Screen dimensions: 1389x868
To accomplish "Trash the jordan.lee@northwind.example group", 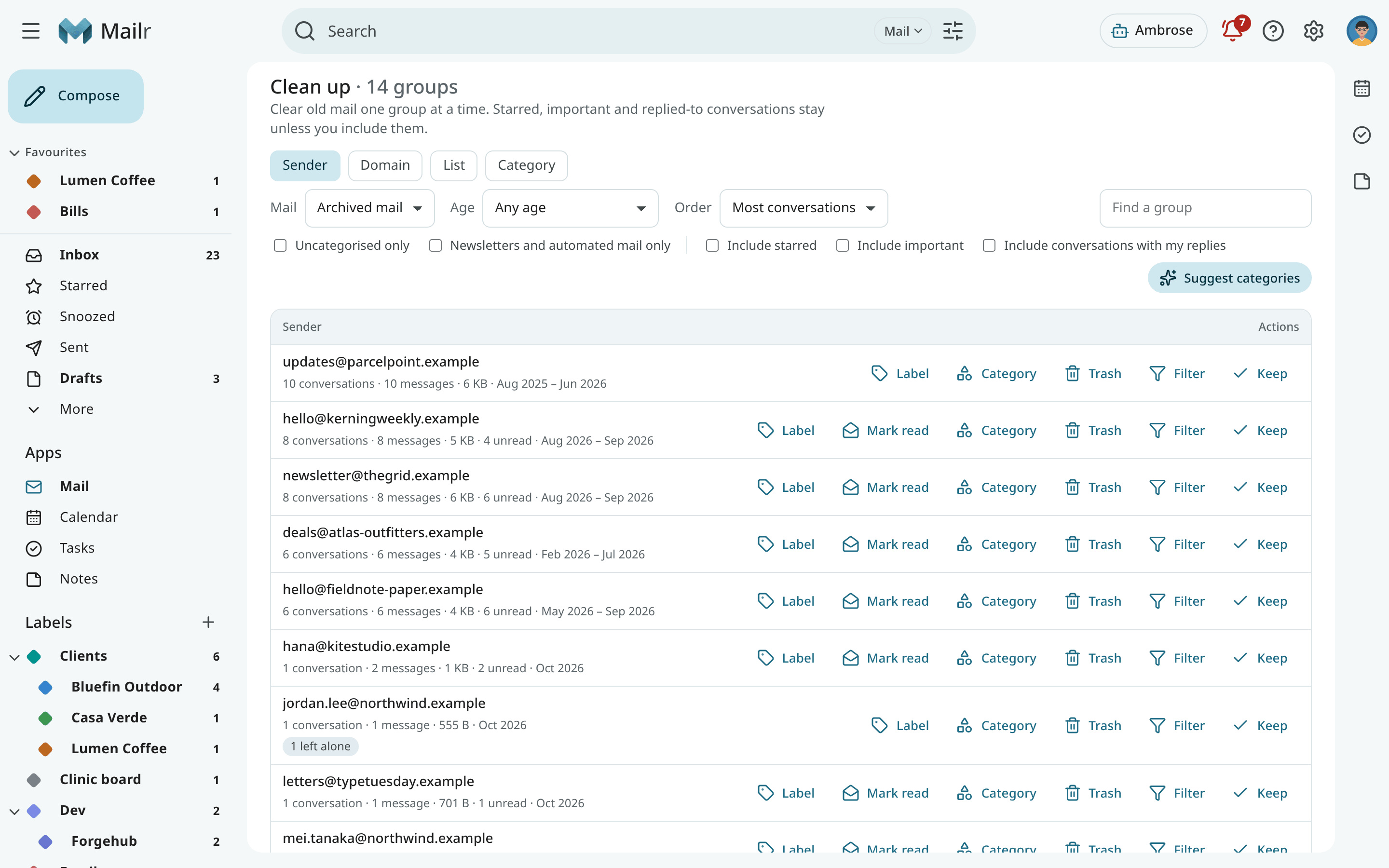I will pyautogui.click(x=1093, y=726).
